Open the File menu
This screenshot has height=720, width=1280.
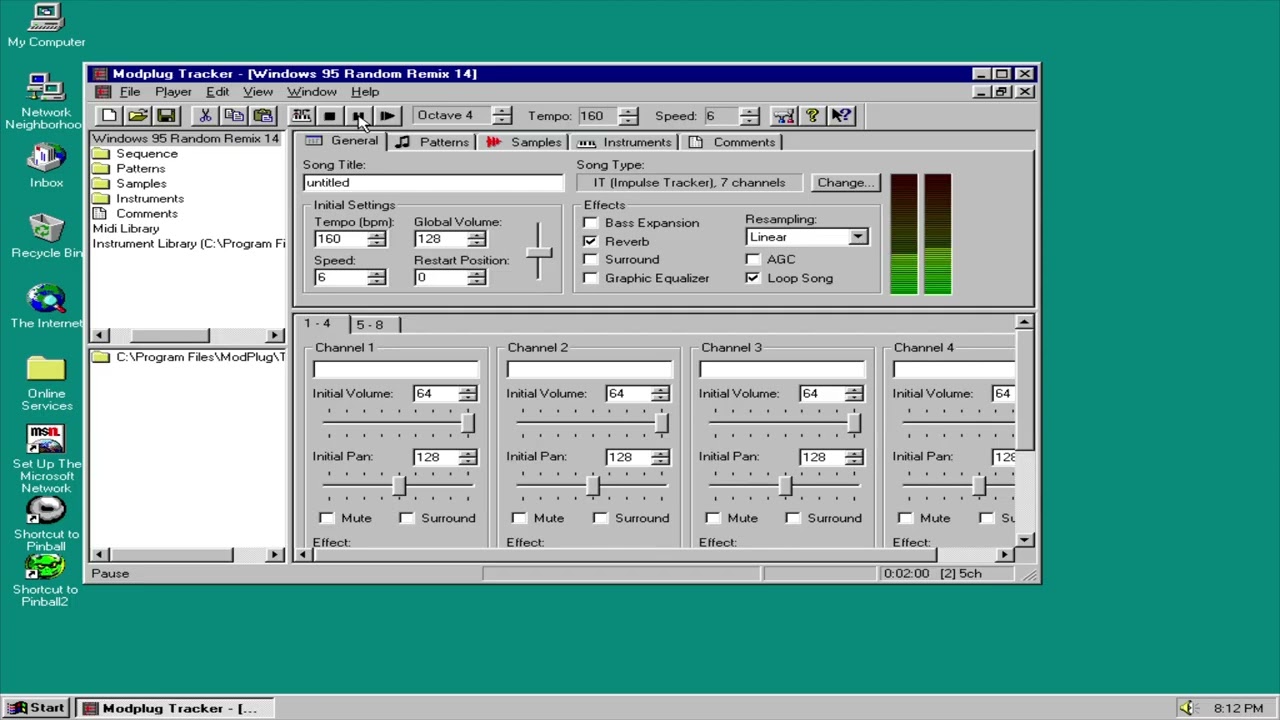click(x=130, y=92)
